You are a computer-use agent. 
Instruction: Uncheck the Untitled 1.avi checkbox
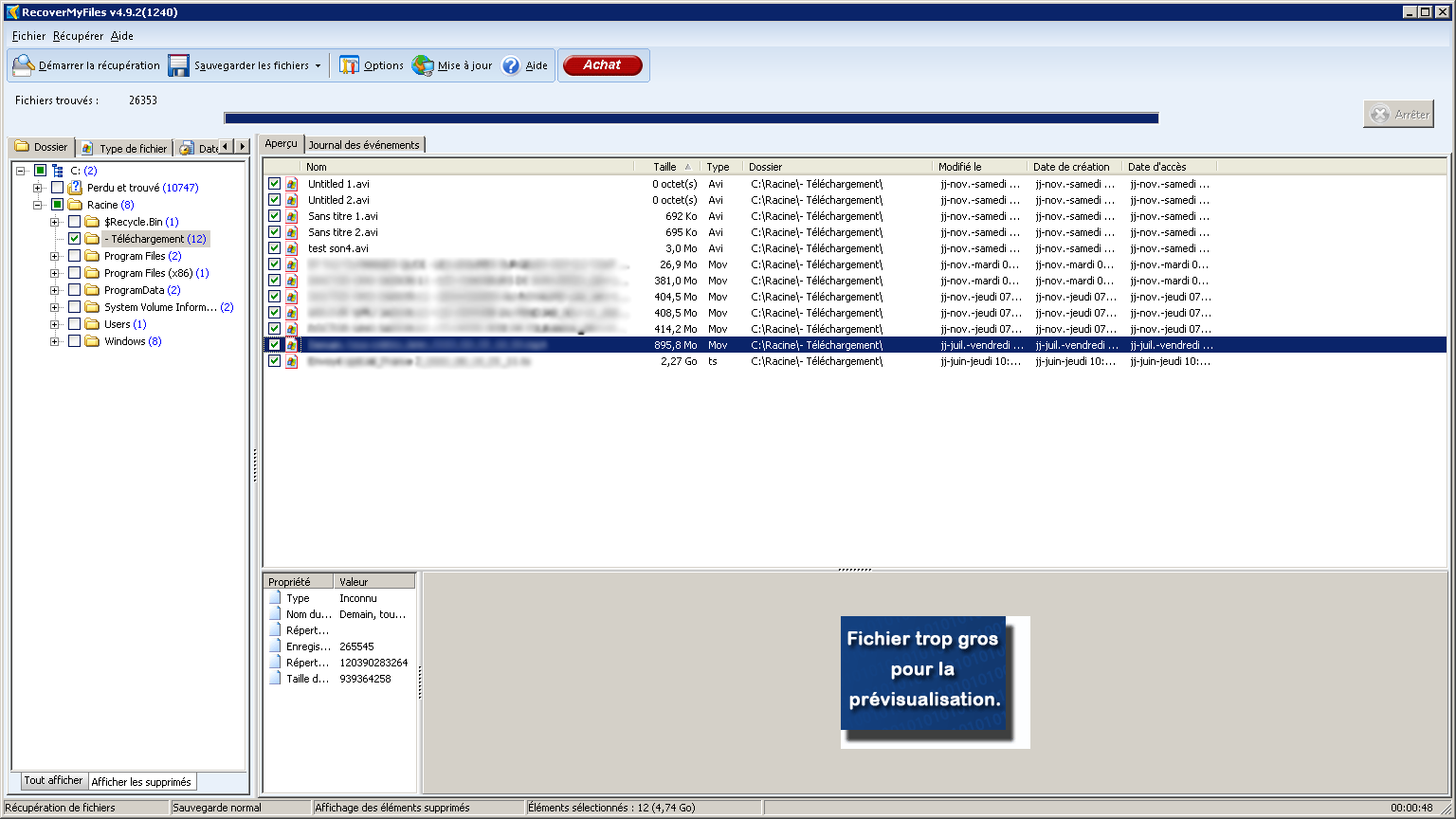[x=274, y=184]
